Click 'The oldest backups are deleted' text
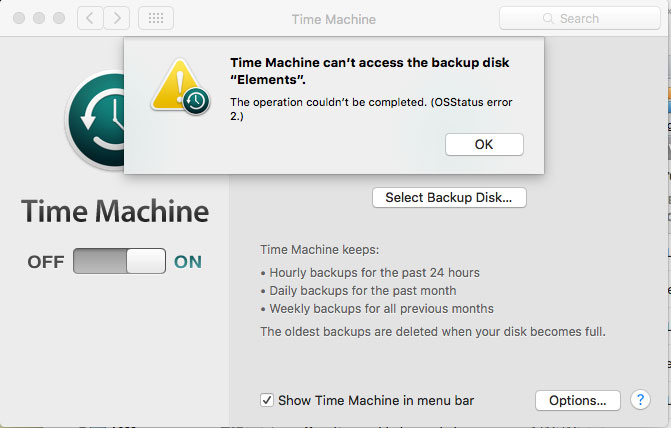 [433, 332]
